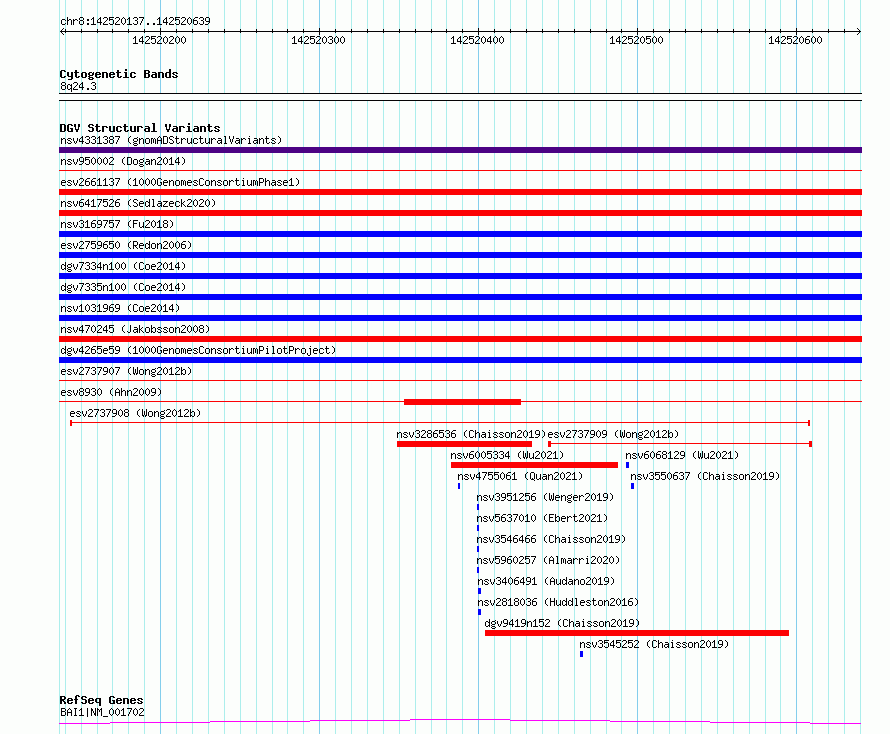The width and height of the screenshot is (890, 734).
Task: Select the red nsv6005334 Wu2021 bar
Action: pyautogui.click(x=534, y=465)
